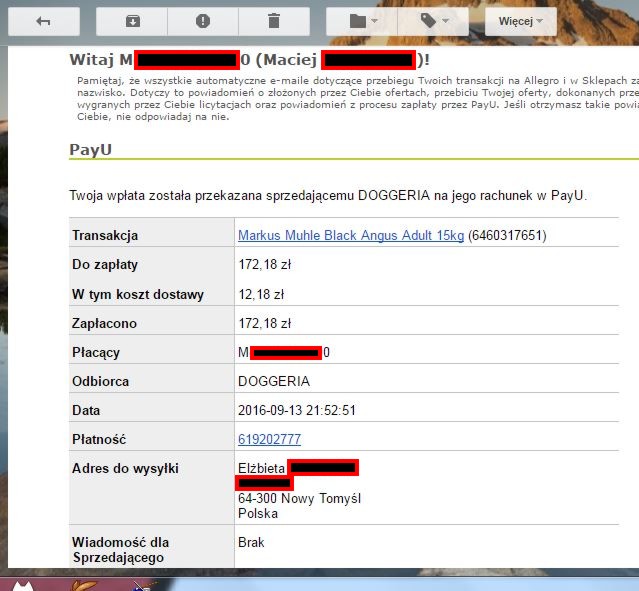Click the 64-300 Nowy Tomyśl address line
The image size is (639, 591).
click(x=299, y=499)
